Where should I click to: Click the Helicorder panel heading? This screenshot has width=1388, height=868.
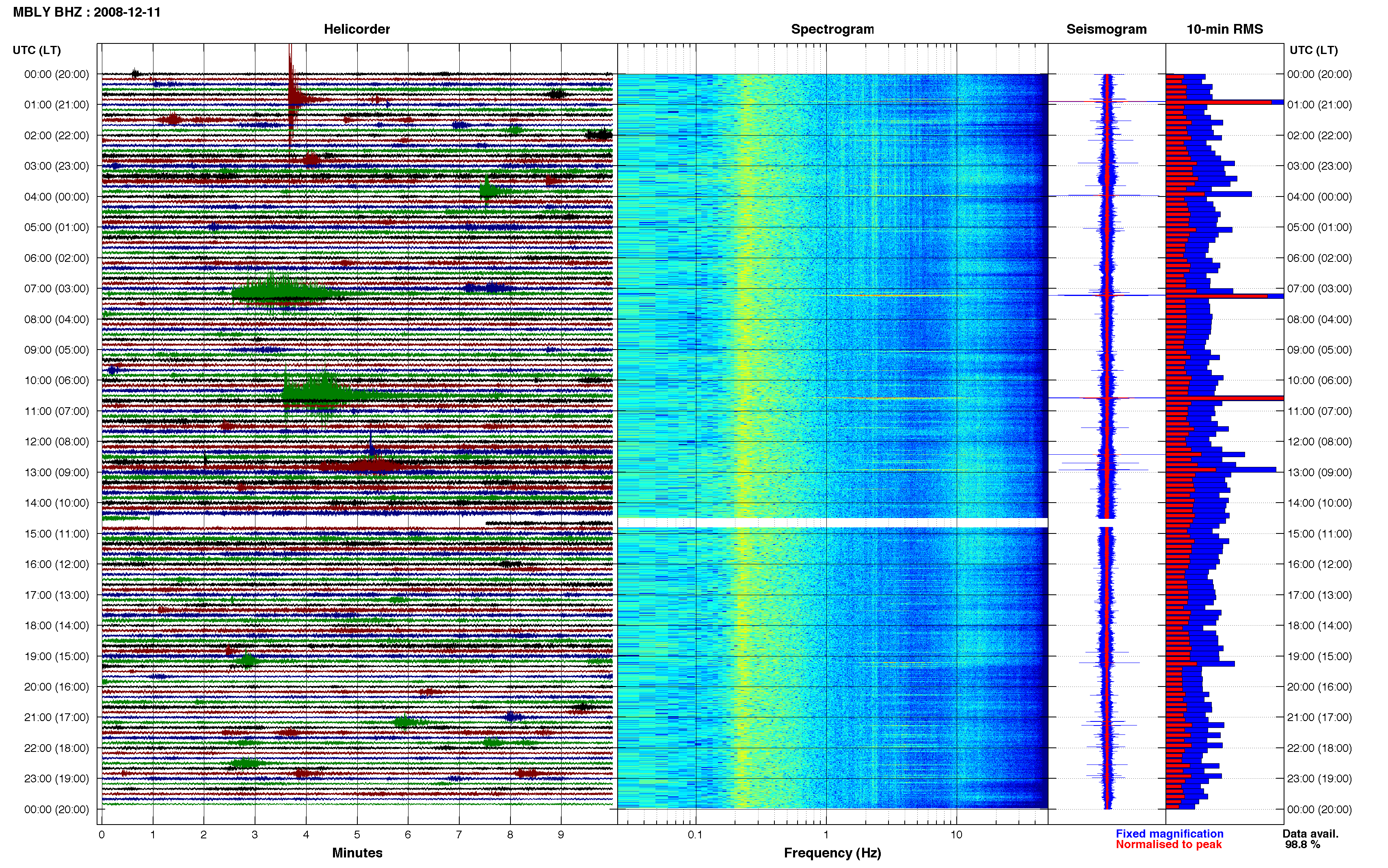pyautogui.click(x=357, y=29)
